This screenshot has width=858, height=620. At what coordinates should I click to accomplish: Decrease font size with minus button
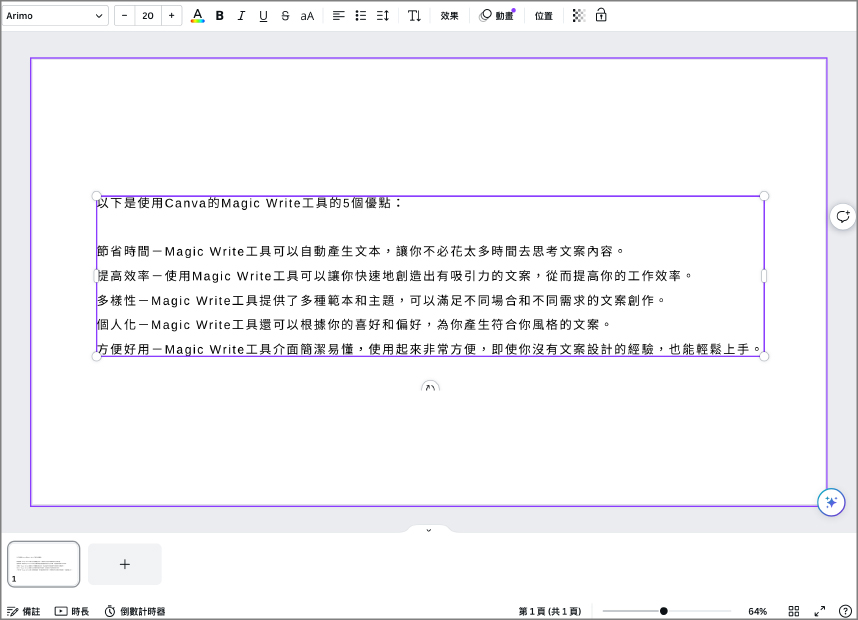pos(124,16)
